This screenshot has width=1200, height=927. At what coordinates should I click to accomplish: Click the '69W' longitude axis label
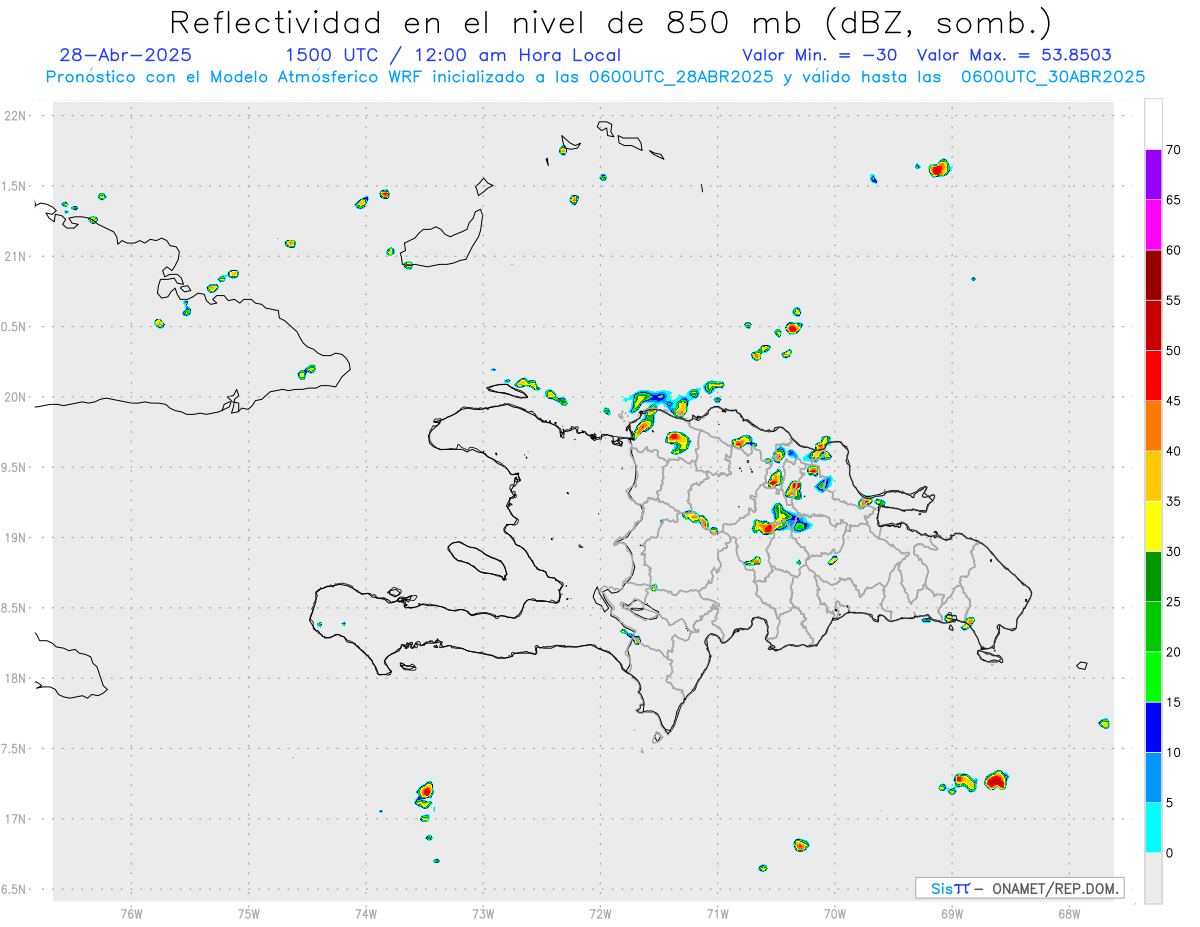(952, 913)
